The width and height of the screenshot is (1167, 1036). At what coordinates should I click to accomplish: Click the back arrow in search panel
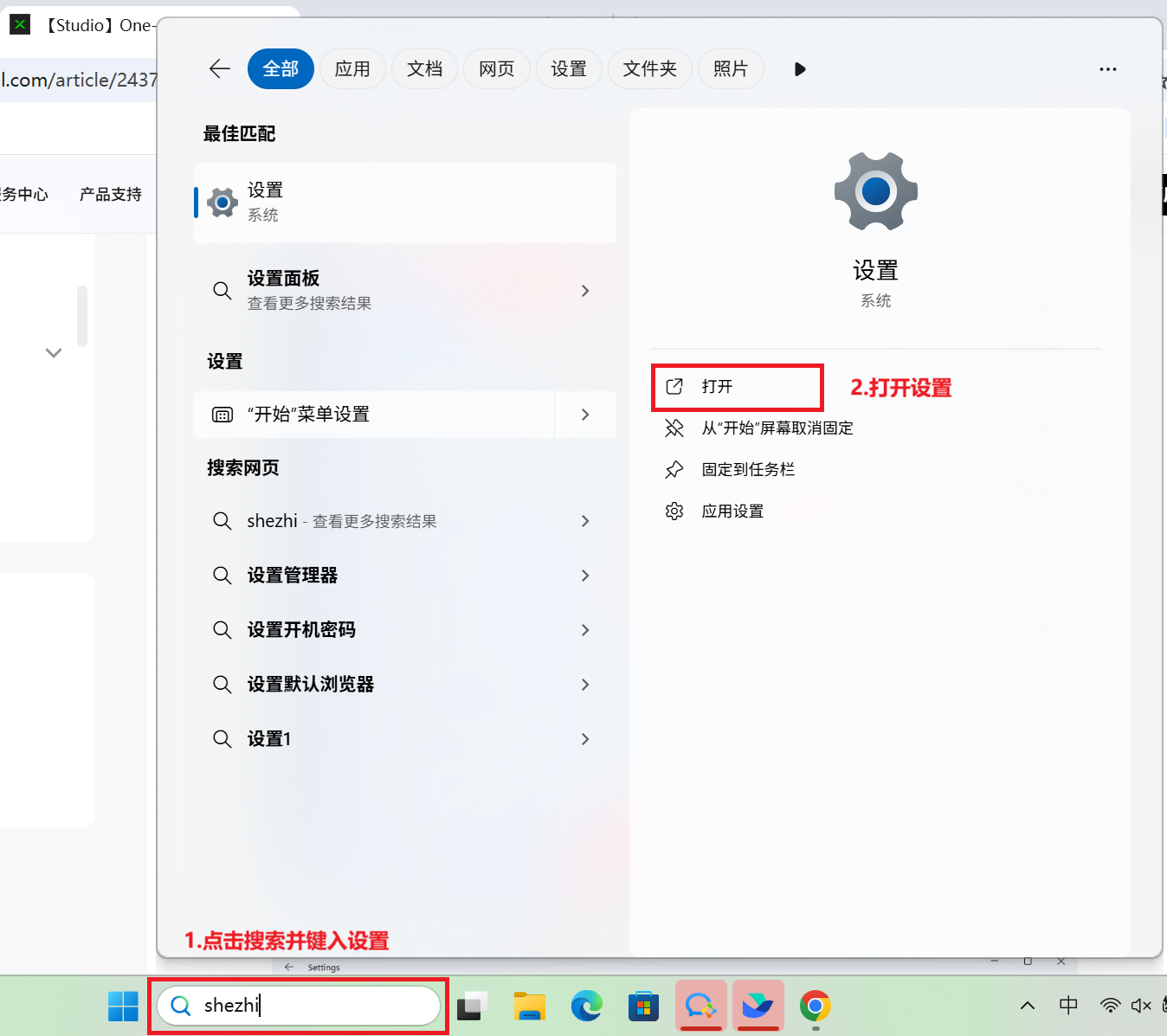(220, 69)
